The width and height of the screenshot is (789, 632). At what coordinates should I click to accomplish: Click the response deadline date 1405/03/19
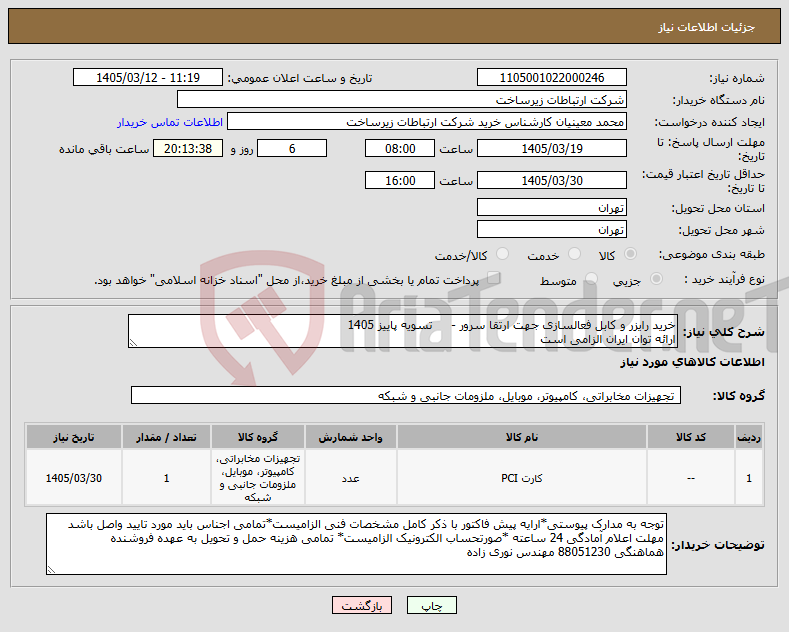[551, 148]
